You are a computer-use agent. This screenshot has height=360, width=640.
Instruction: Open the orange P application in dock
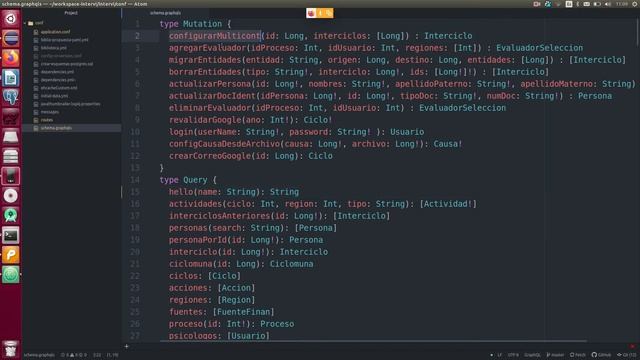point(11,255)
